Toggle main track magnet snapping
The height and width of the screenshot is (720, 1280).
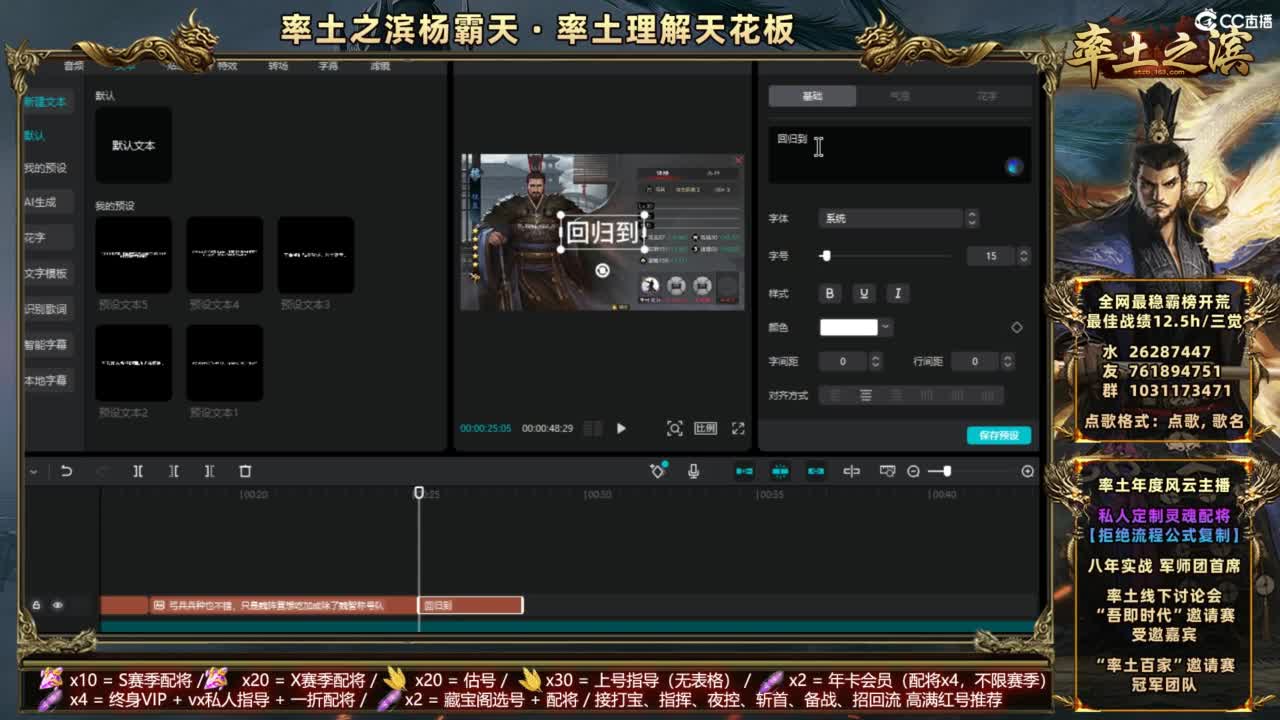(744, 471)
